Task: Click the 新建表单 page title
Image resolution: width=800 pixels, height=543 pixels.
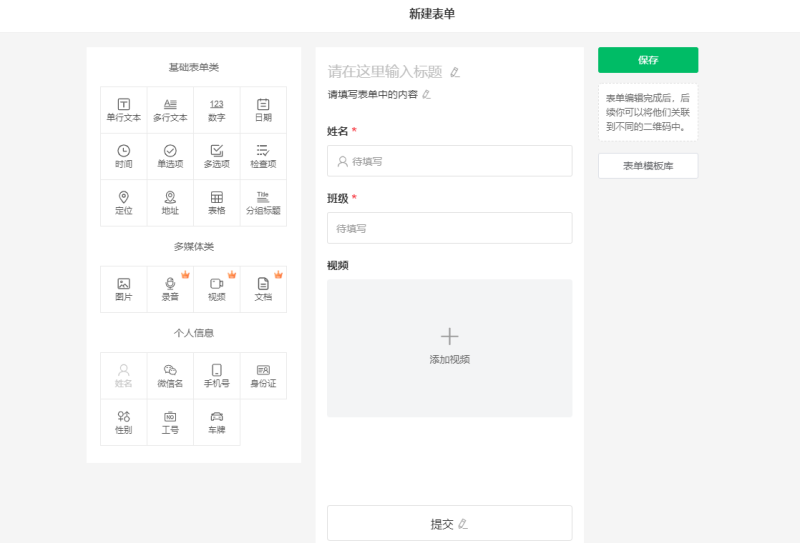Action: point(432,14)
